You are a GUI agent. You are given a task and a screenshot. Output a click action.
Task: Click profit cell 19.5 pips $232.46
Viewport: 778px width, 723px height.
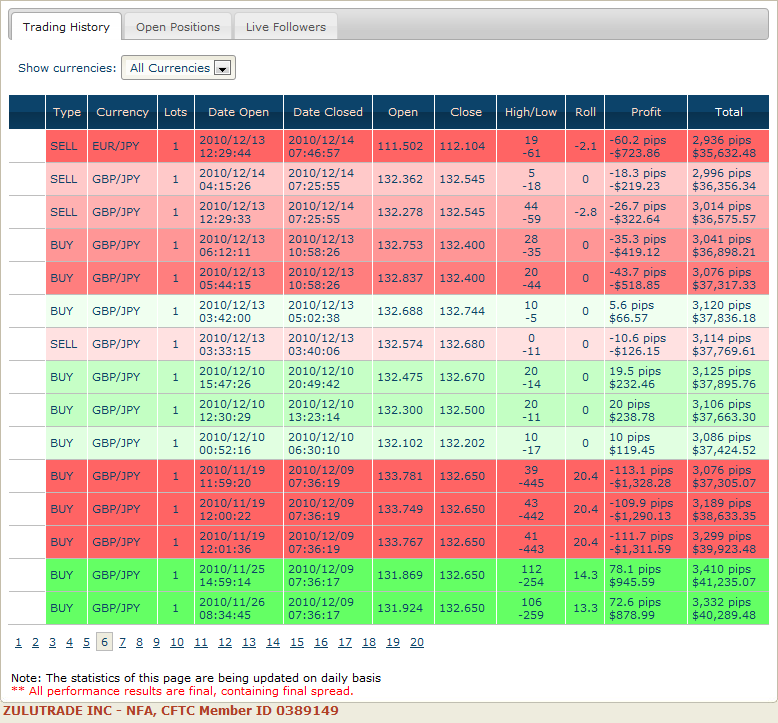646,378
